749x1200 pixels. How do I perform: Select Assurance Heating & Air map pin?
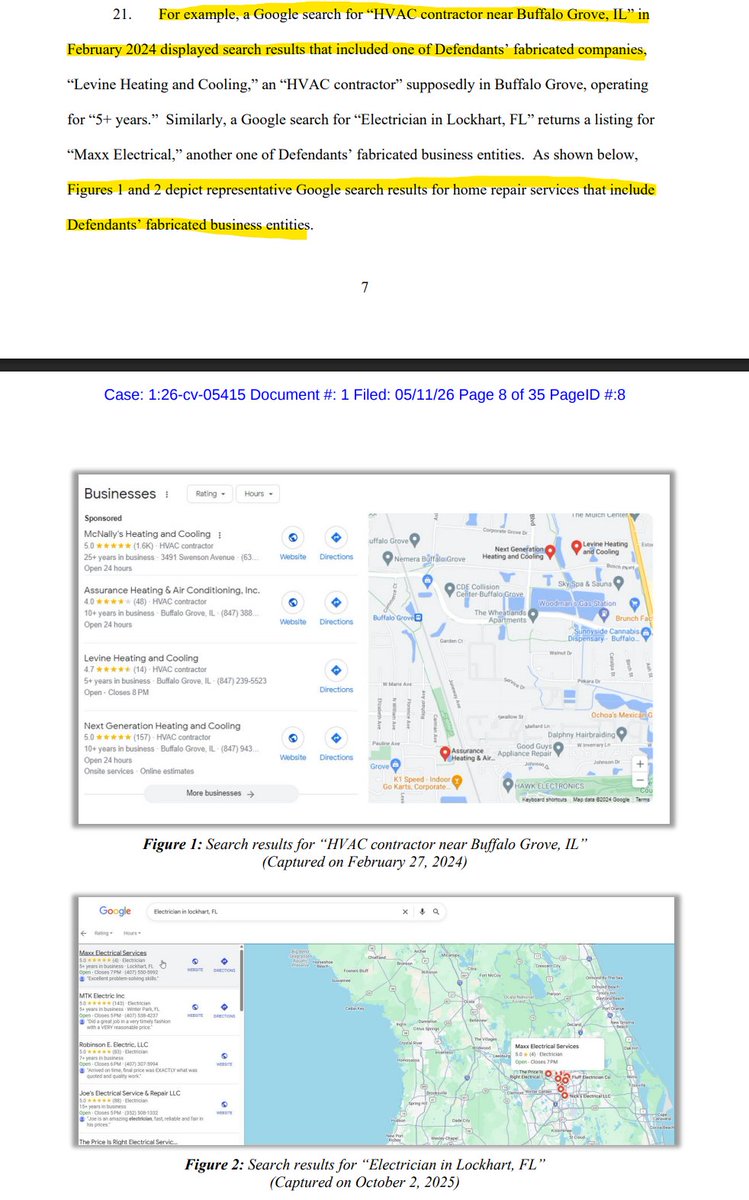coord(444,754)
